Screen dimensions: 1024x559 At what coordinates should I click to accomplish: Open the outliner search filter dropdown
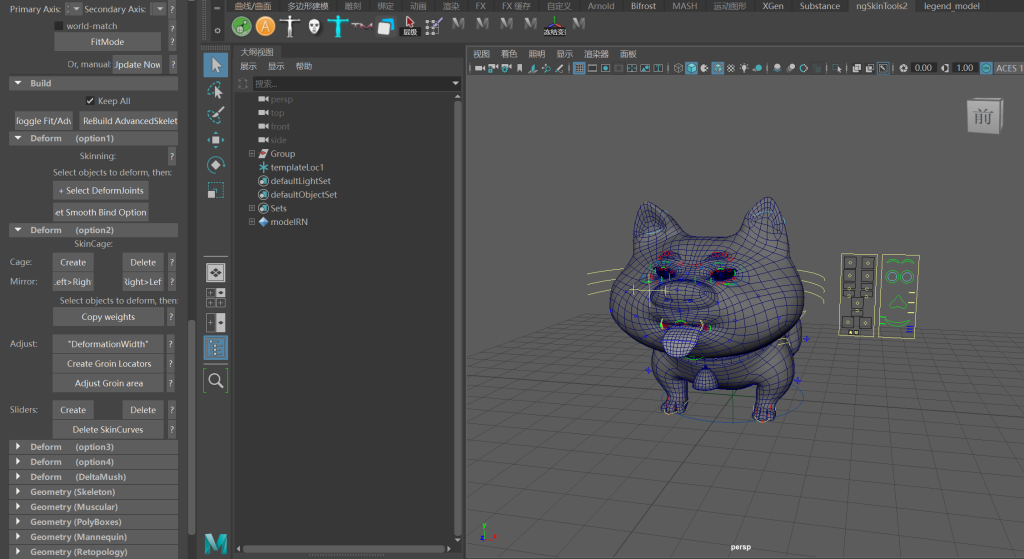coord(455,84)
